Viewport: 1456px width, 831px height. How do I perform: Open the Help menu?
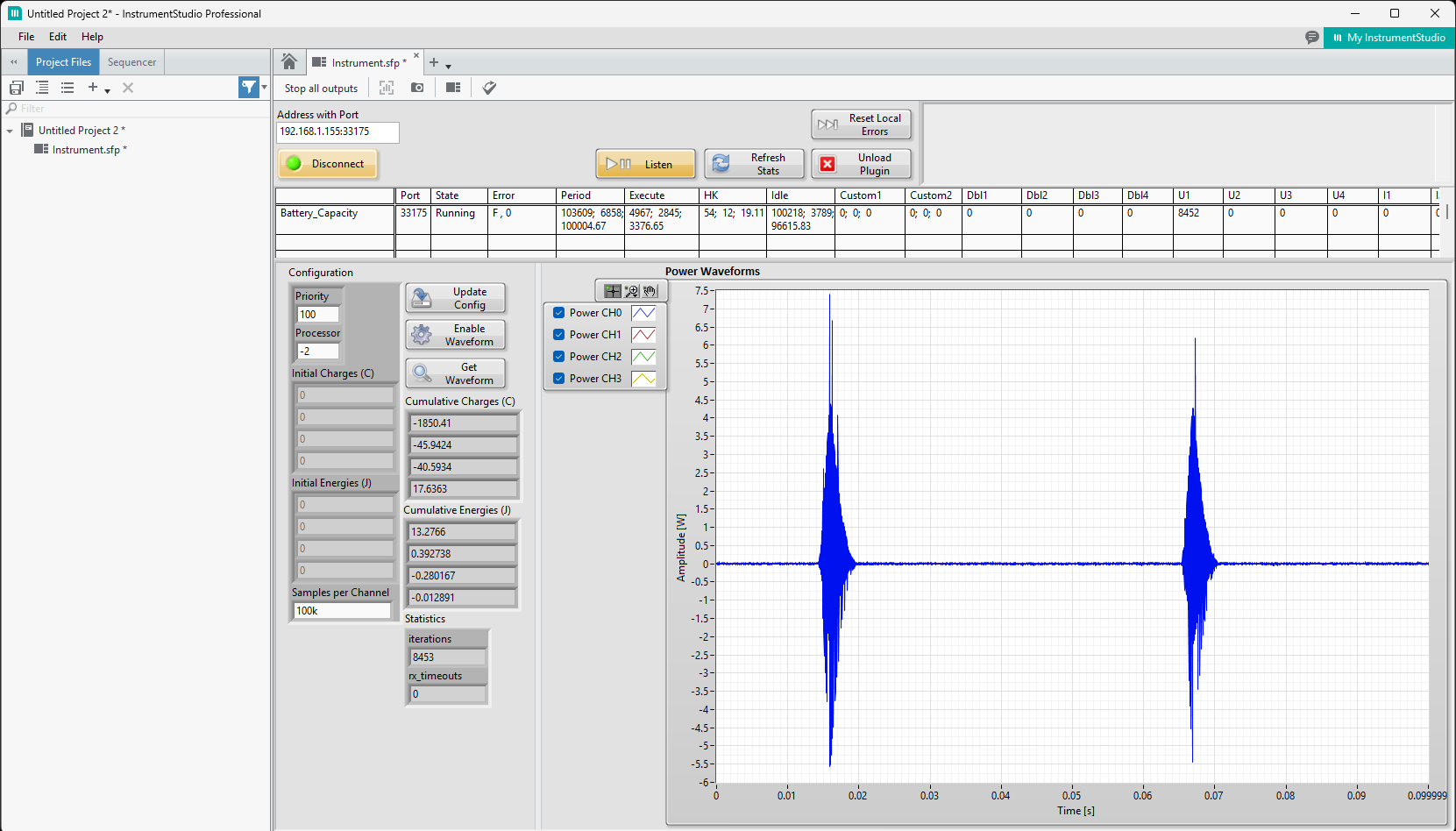(92, 37)
